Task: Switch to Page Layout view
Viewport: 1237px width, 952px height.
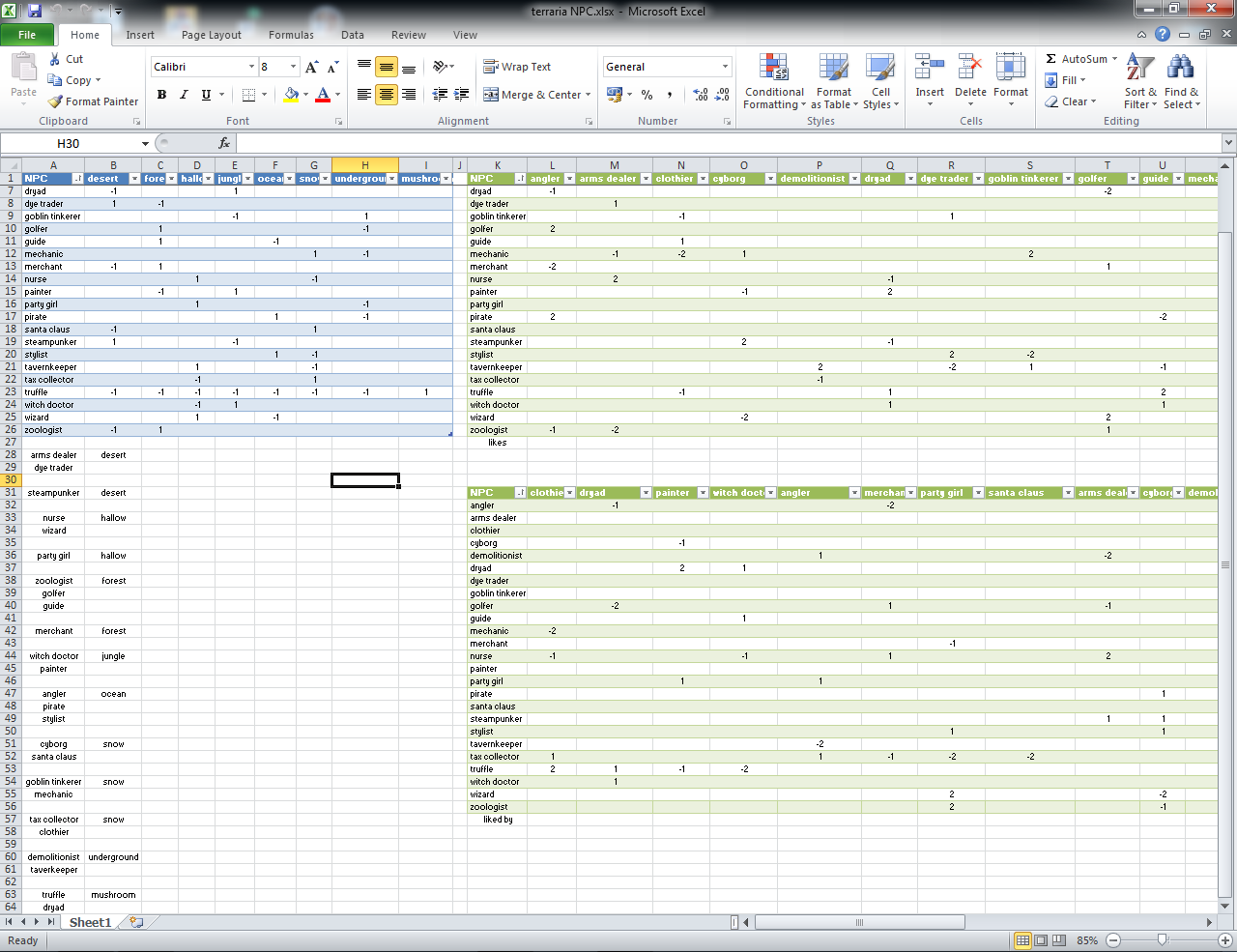Action: point(1041,940)
